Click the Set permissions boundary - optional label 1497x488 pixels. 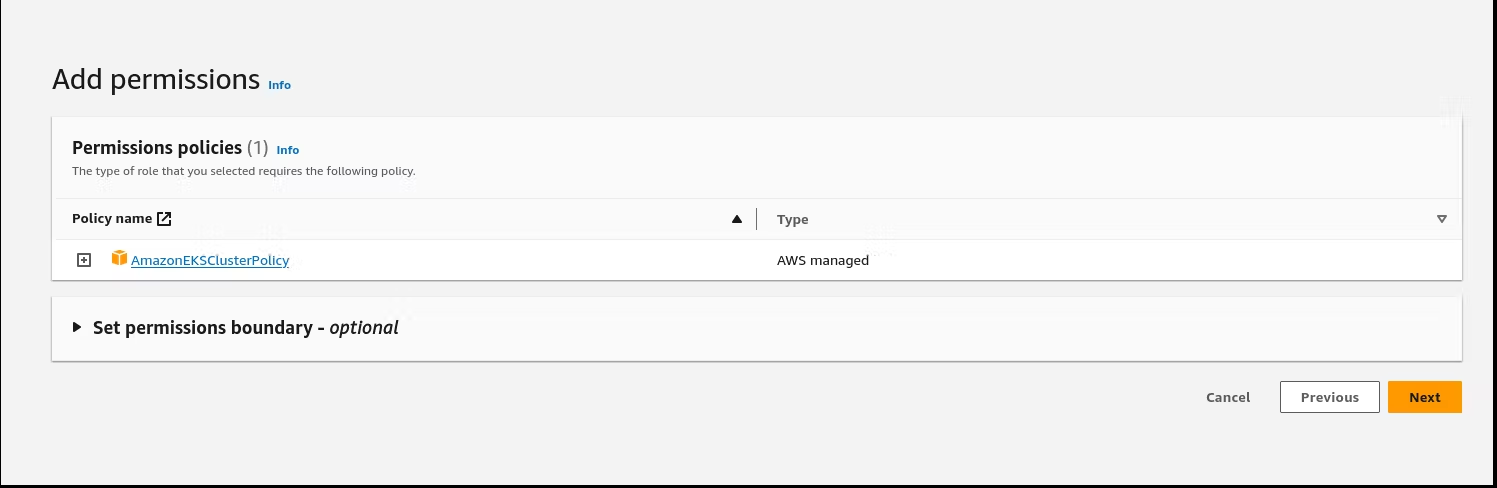coord(246,328)
